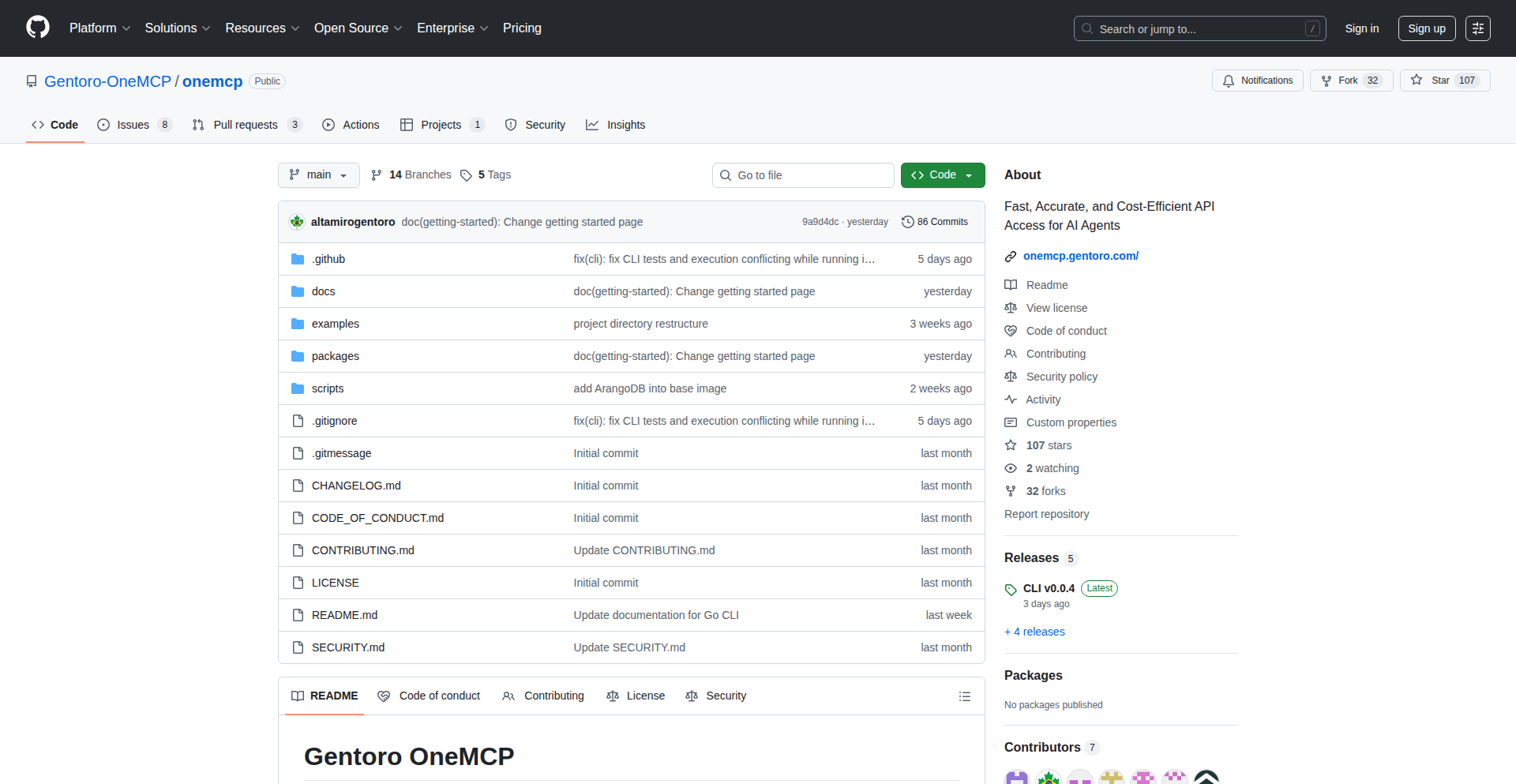Switch to the Contributing tab below files
The height and width of the screenshot is (784, 1516).
(543, 696)
